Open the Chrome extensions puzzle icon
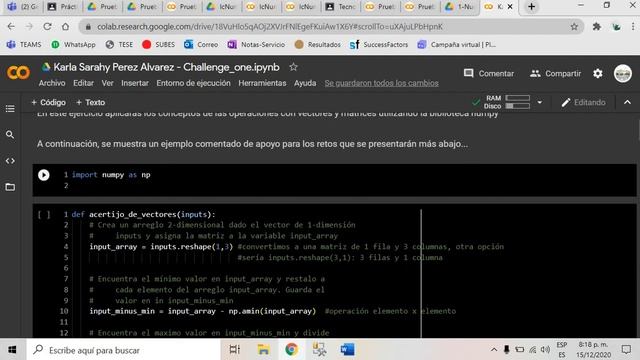Image resolution: width=640 pixels, height=360 pixels. click(x=597, y=27)
